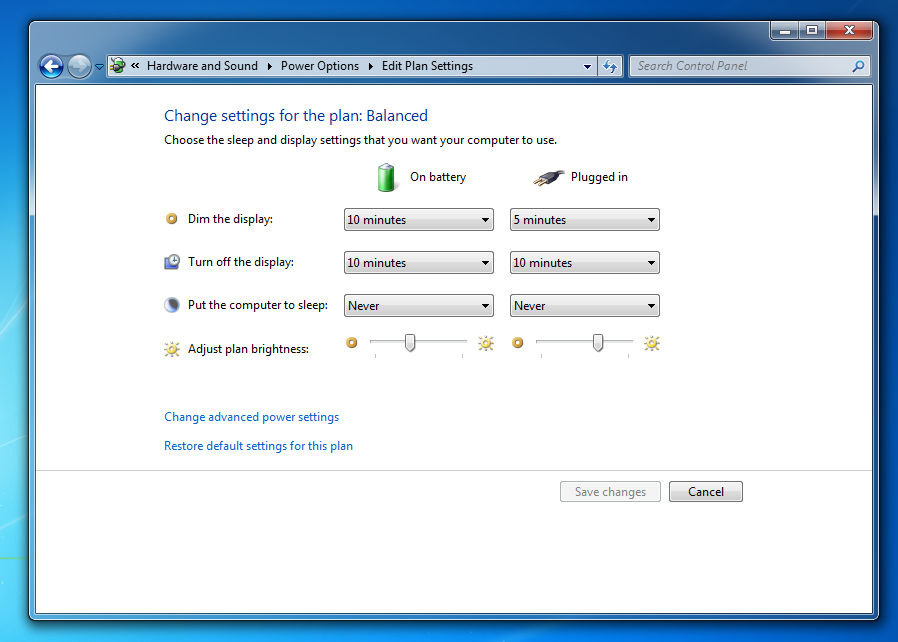Click the green battery icon
This screenshot has height=642, width=898.
click(386, 177)
